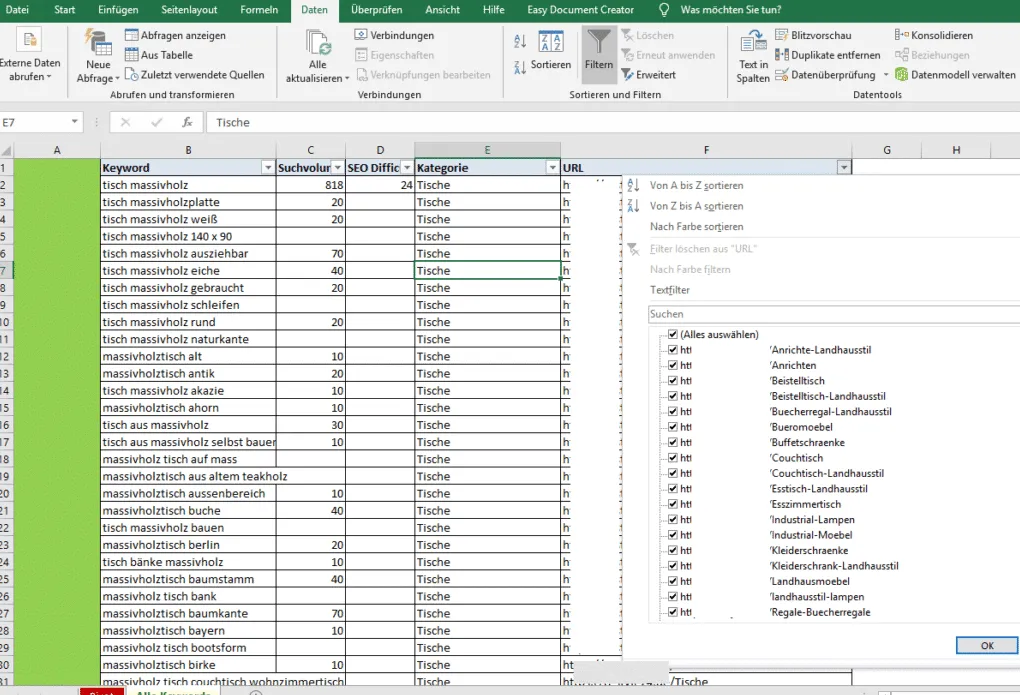The height and width of the screenshot is (695, 1020).
Task: Click the formula bar showing Tische
Action: coord(611,122)
